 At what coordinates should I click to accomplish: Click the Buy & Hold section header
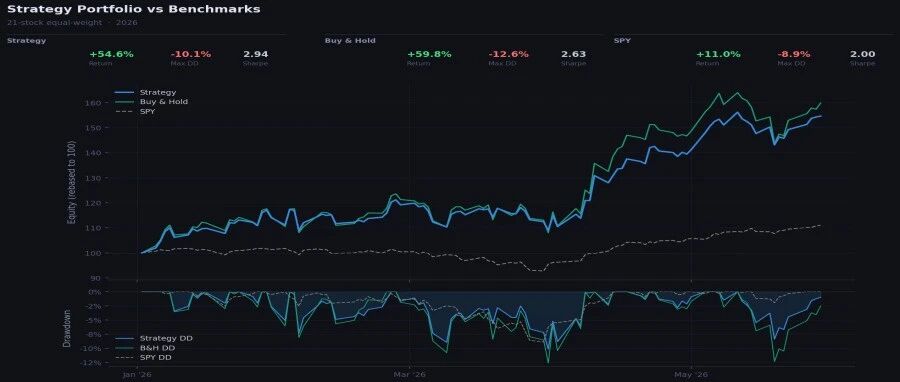pos(350,41)
